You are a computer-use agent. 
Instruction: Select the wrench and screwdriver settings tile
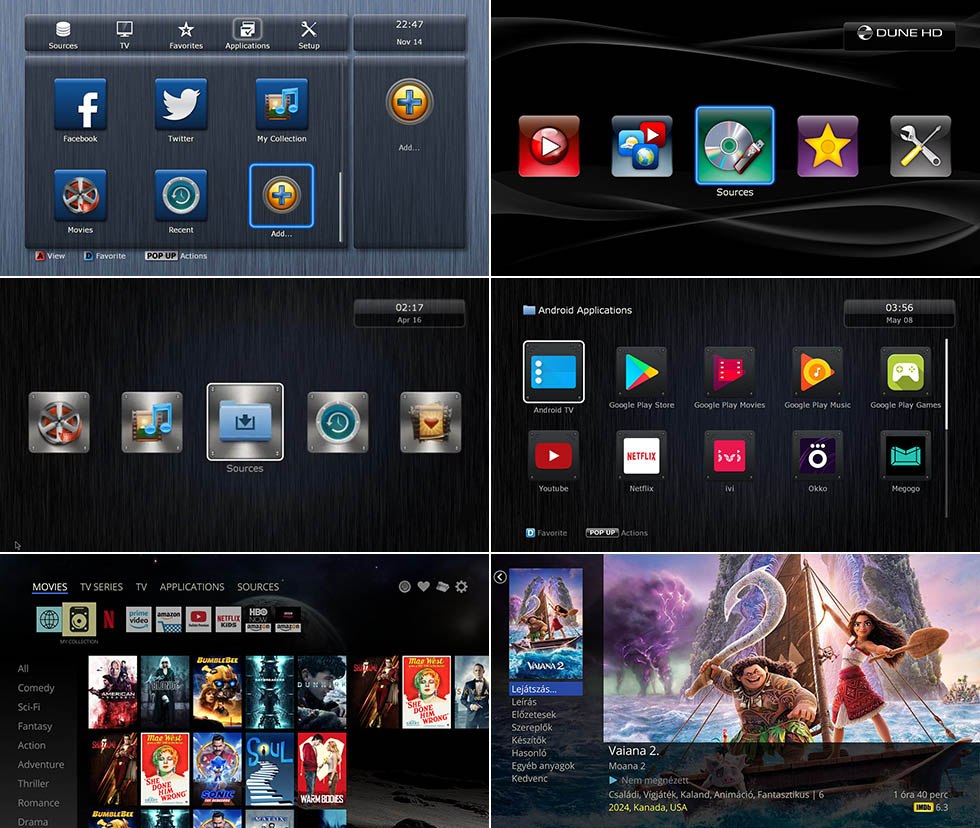[920, 147]
